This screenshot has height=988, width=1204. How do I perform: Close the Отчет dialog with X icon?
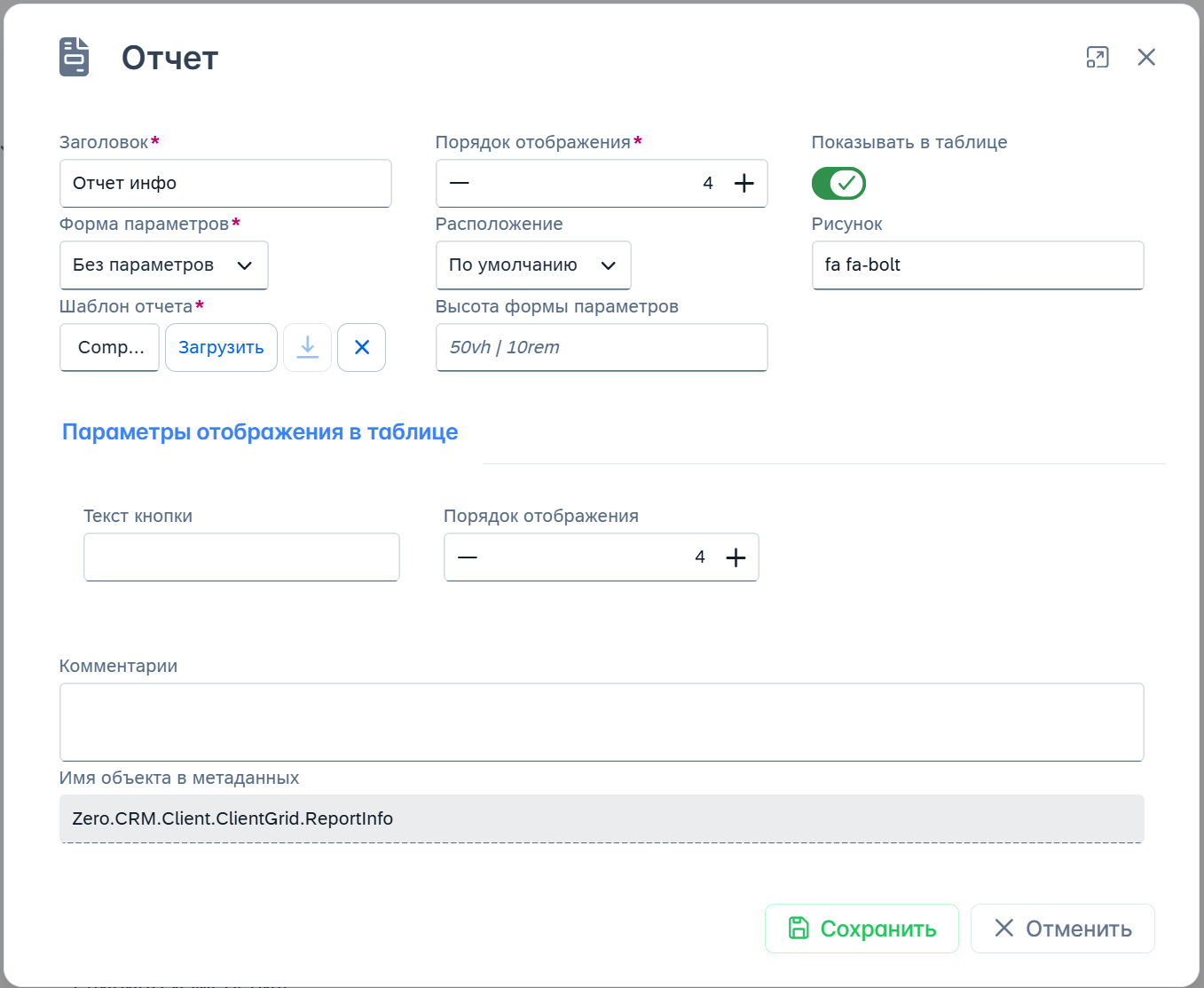1146,58
